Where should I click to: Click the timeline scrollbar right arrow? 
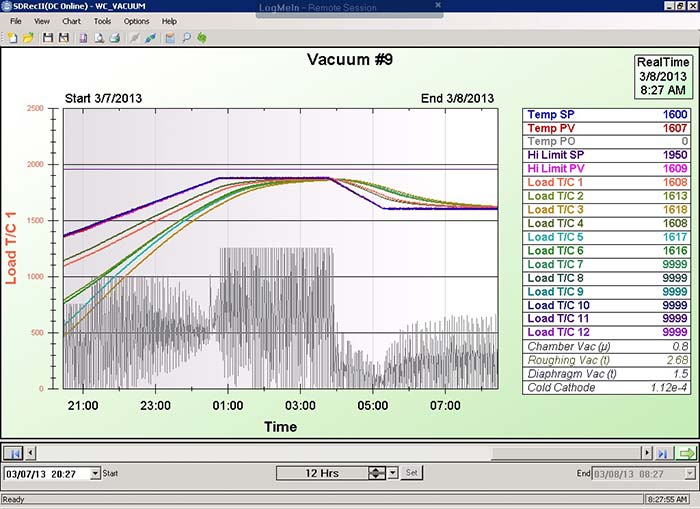click(647, 453)
